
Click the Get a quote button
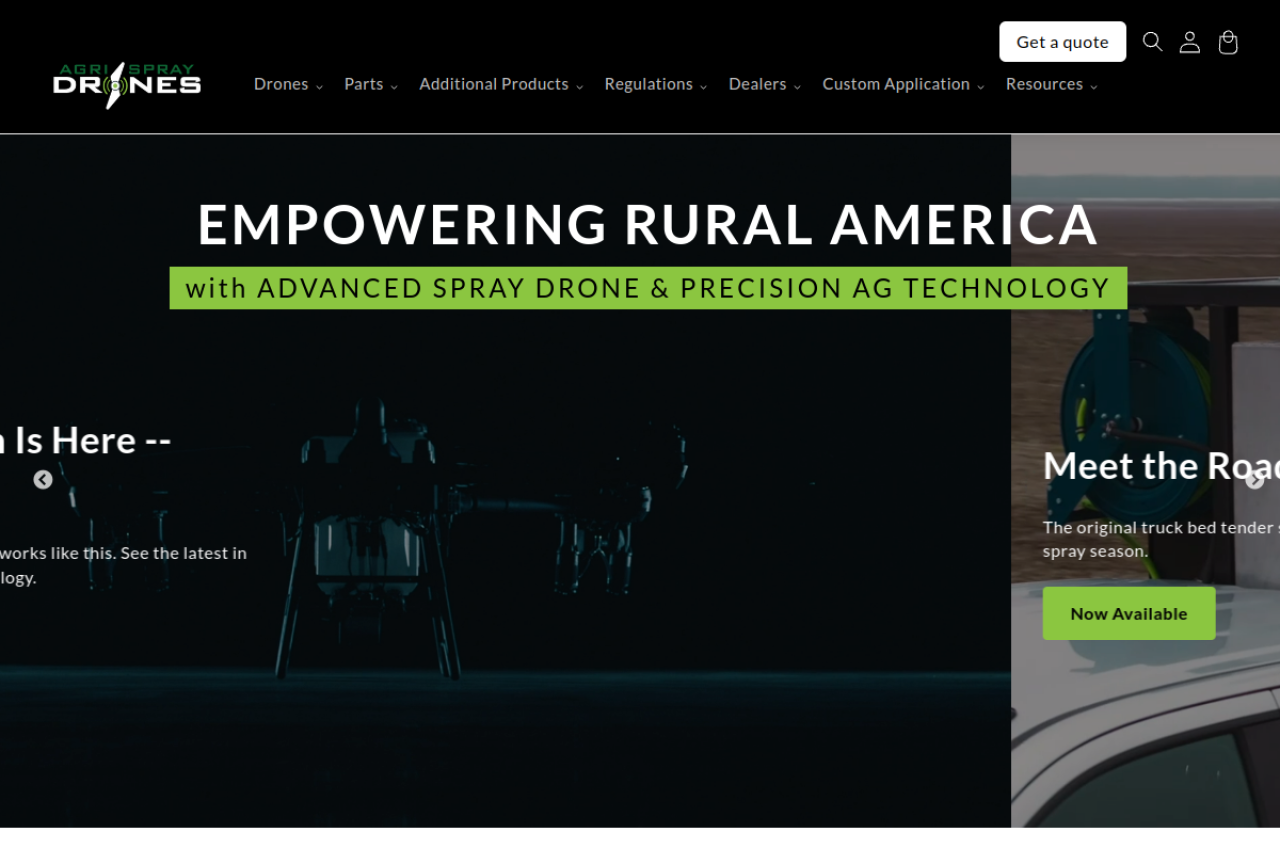pos(1062,42)
